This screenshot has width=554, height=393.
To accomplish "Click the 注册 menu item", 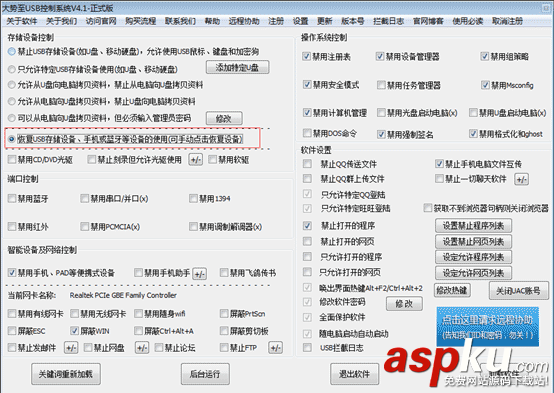I will [x=276, y=21].
